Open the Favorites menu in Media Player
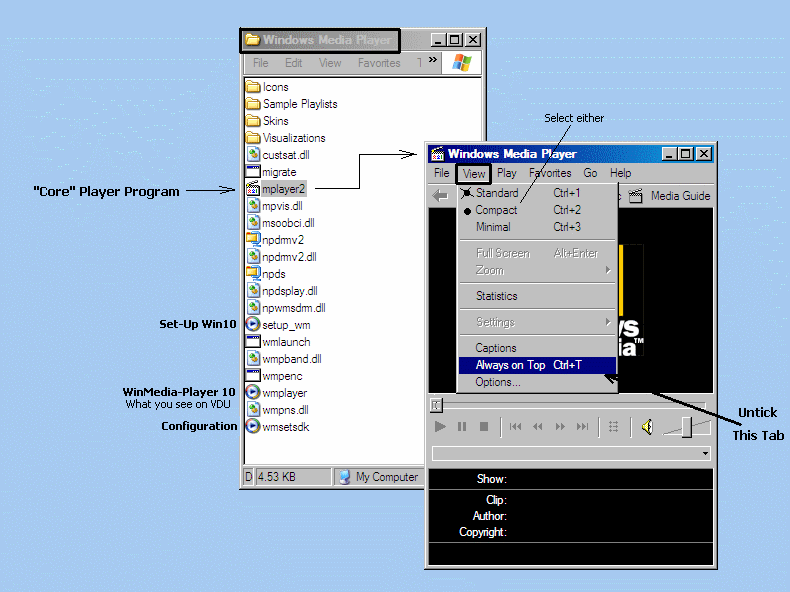Screen dimensions: 790x592 click(x=550, y=173)
